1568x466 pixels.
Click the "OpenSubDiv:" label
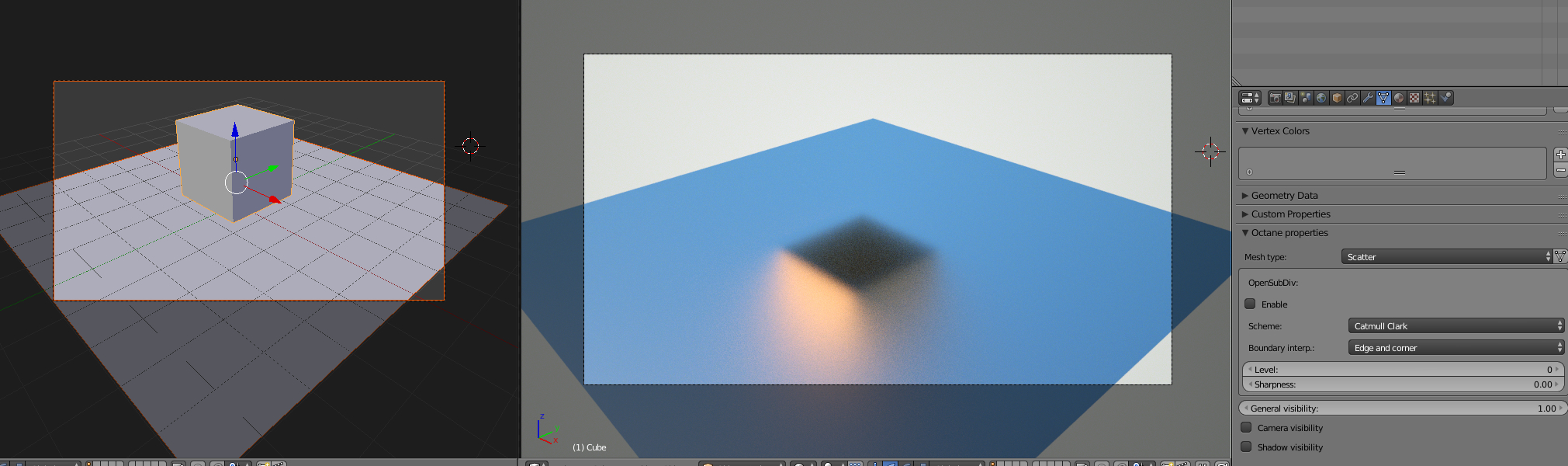pos(1273,283)
